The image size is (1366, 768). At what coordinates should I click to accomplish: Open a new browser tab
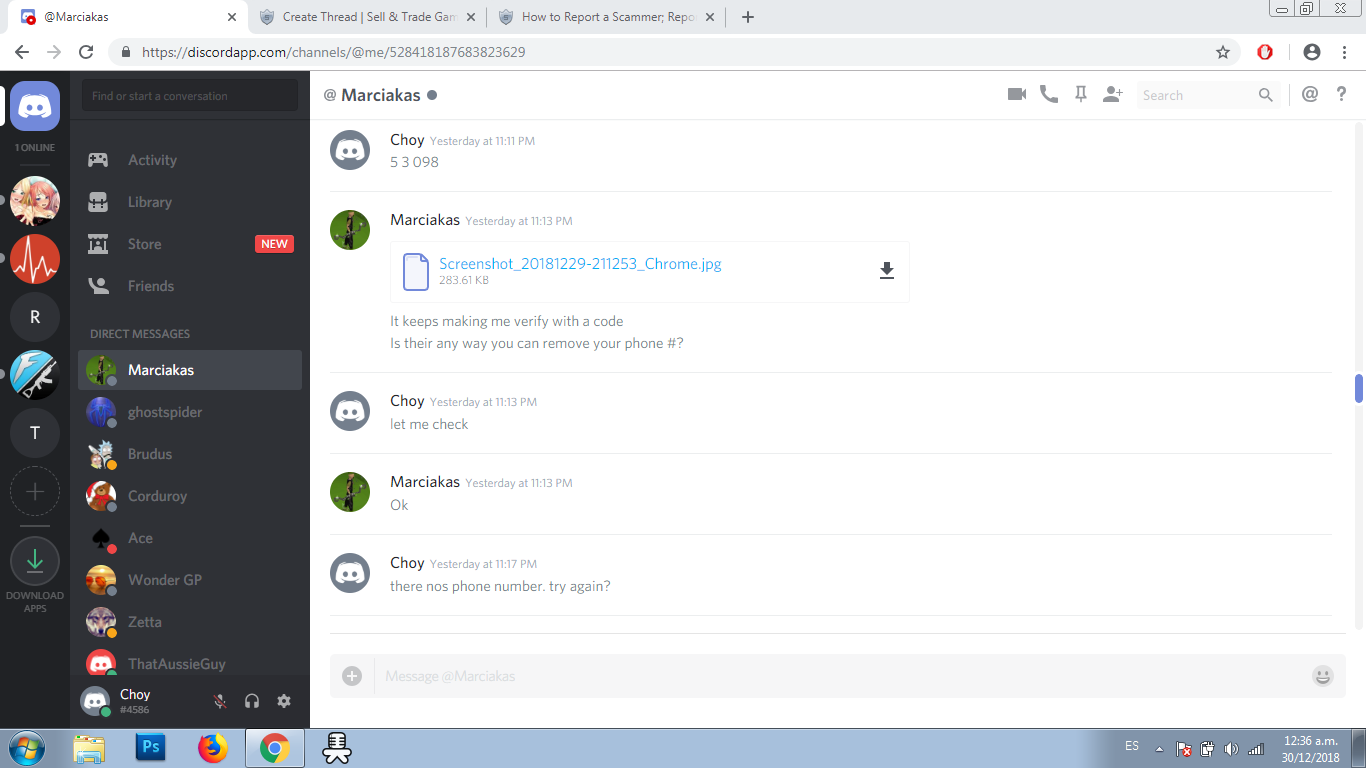[748, 17]
